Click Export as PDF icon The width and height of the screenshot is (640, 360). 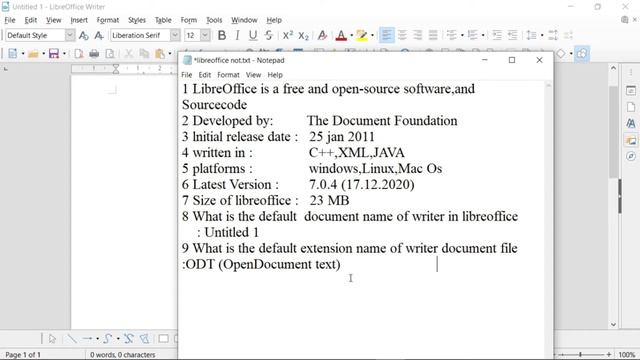click(79, 53)
